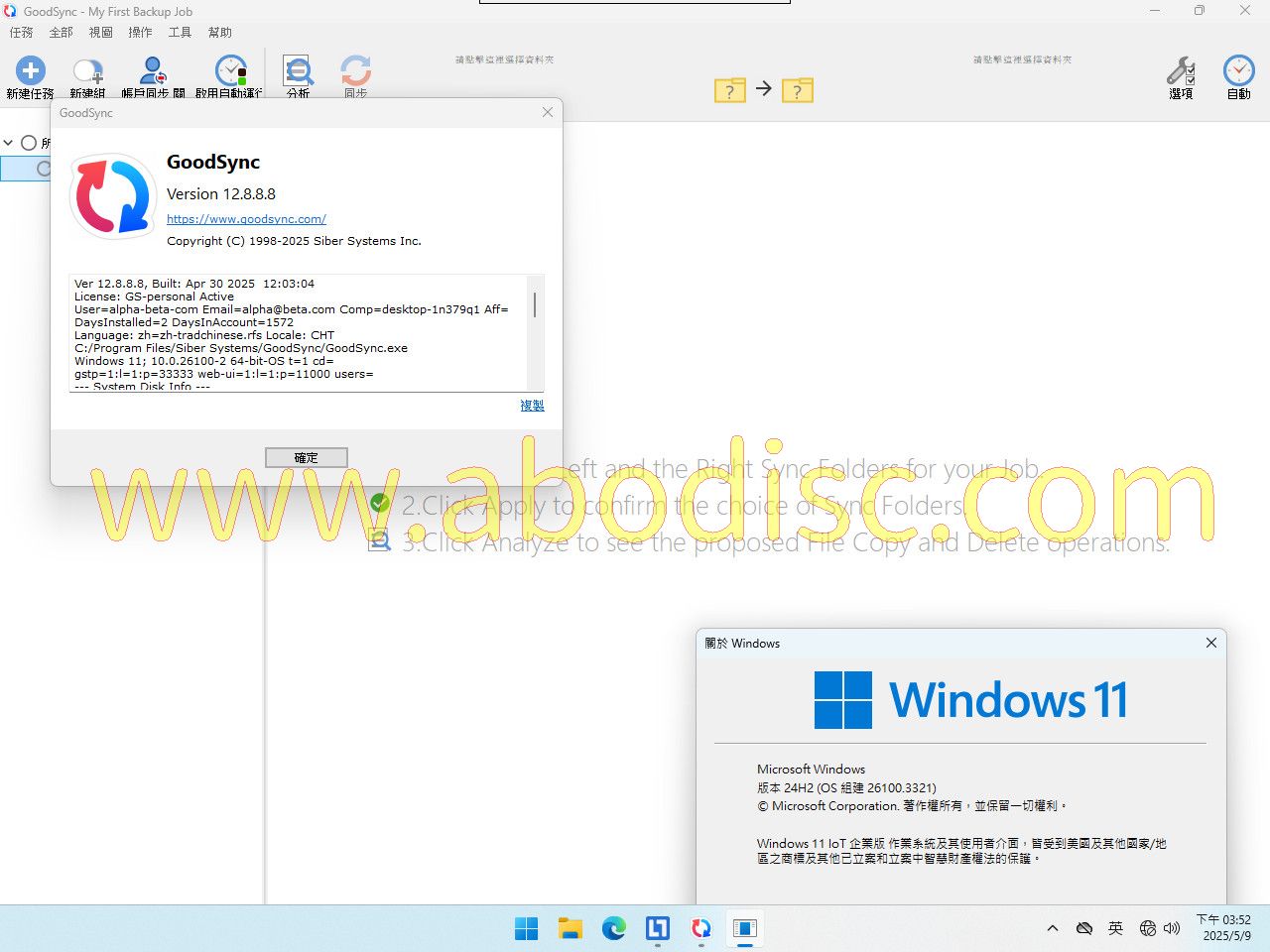This screenshot has height=952, width=1270.
Task: Select the right sync folder icon
Action: coord(798,90)
